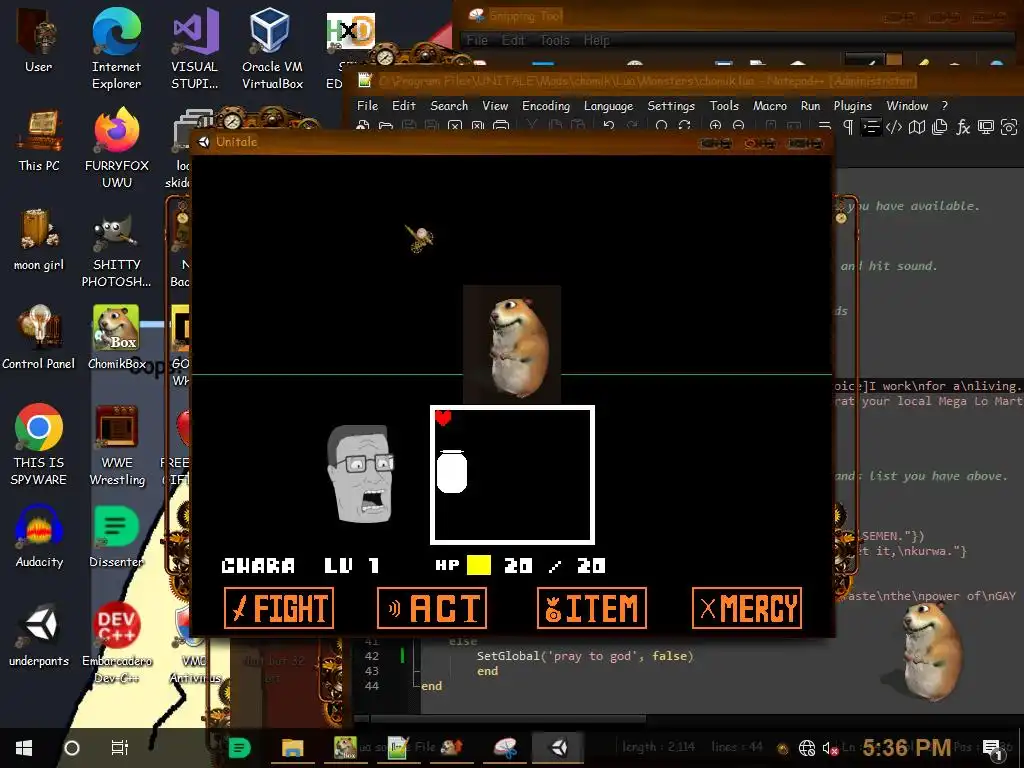Open the Language menu in Notepad++
The width and height of the screenshot is (1024, 768).
[608, 105]
